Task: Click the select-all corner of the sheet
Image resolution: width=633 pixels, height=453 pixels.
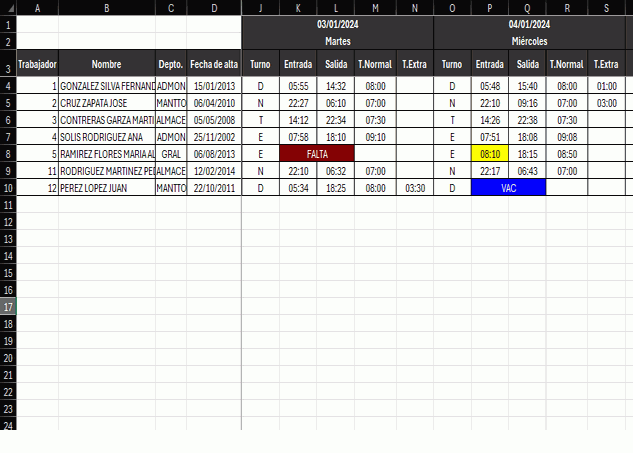Action: pos(8,8)
